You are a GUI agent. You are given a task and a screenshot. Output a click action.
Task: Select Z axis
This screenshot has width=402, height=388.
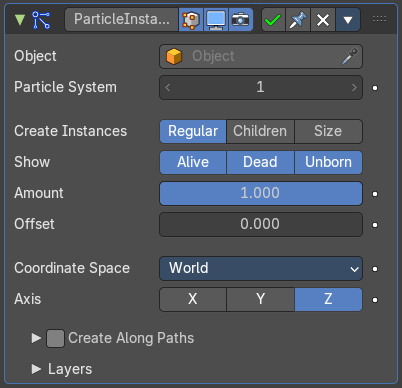pyautogui.click(x=328, y=299)
